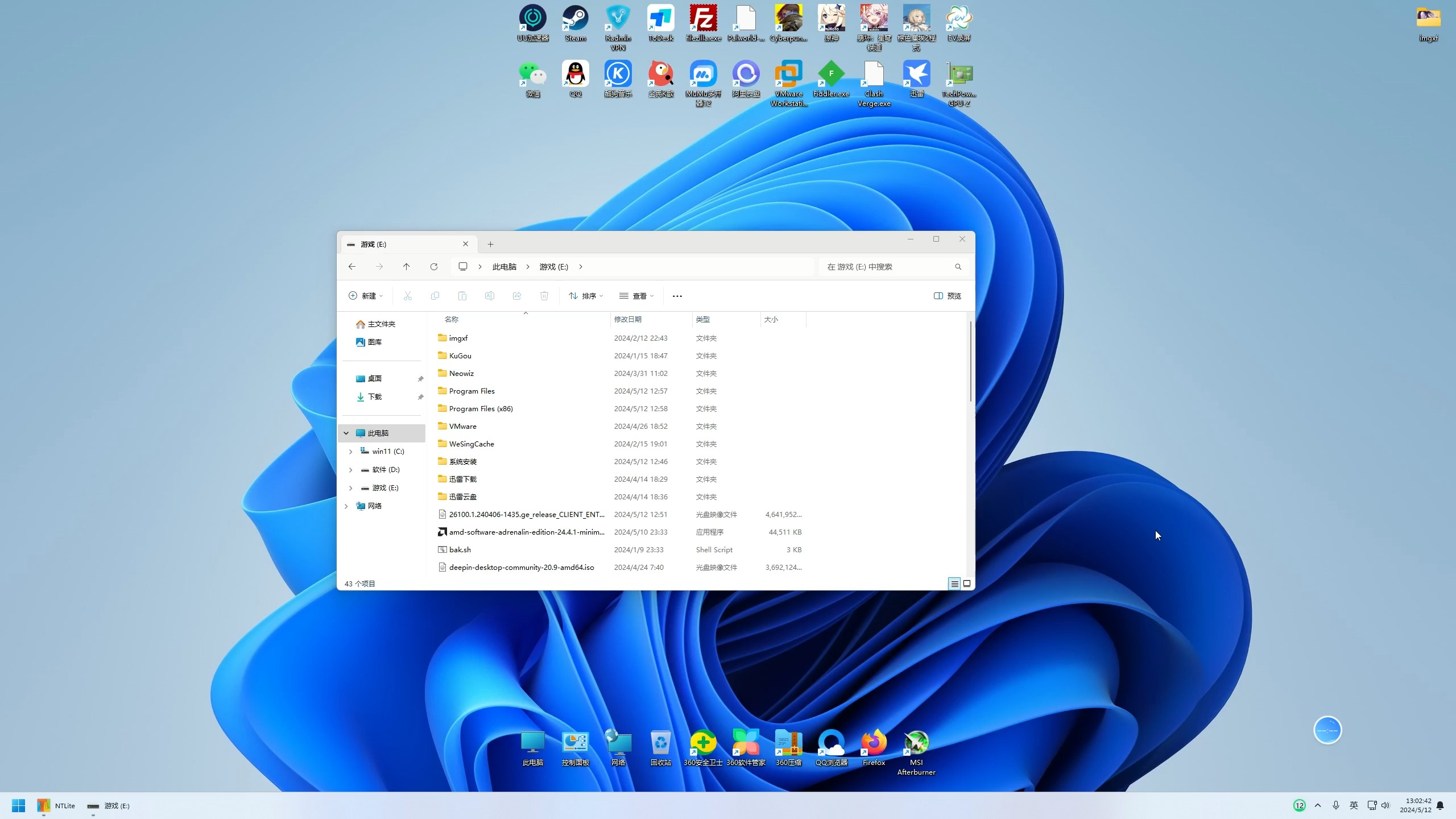The width and height of the screenshot is (1456, 819).
Task: Expand 网络 in navigation pane
Action: (x=346, y=506)
